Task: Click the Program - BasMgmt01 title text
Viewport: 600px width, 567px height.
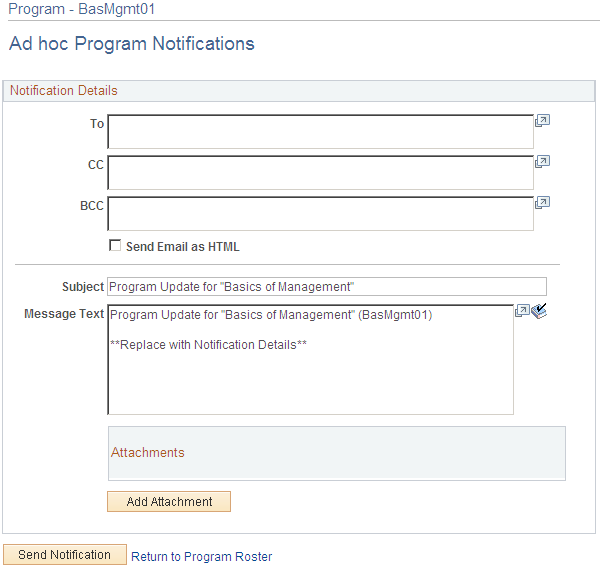Action: (81, 9)
